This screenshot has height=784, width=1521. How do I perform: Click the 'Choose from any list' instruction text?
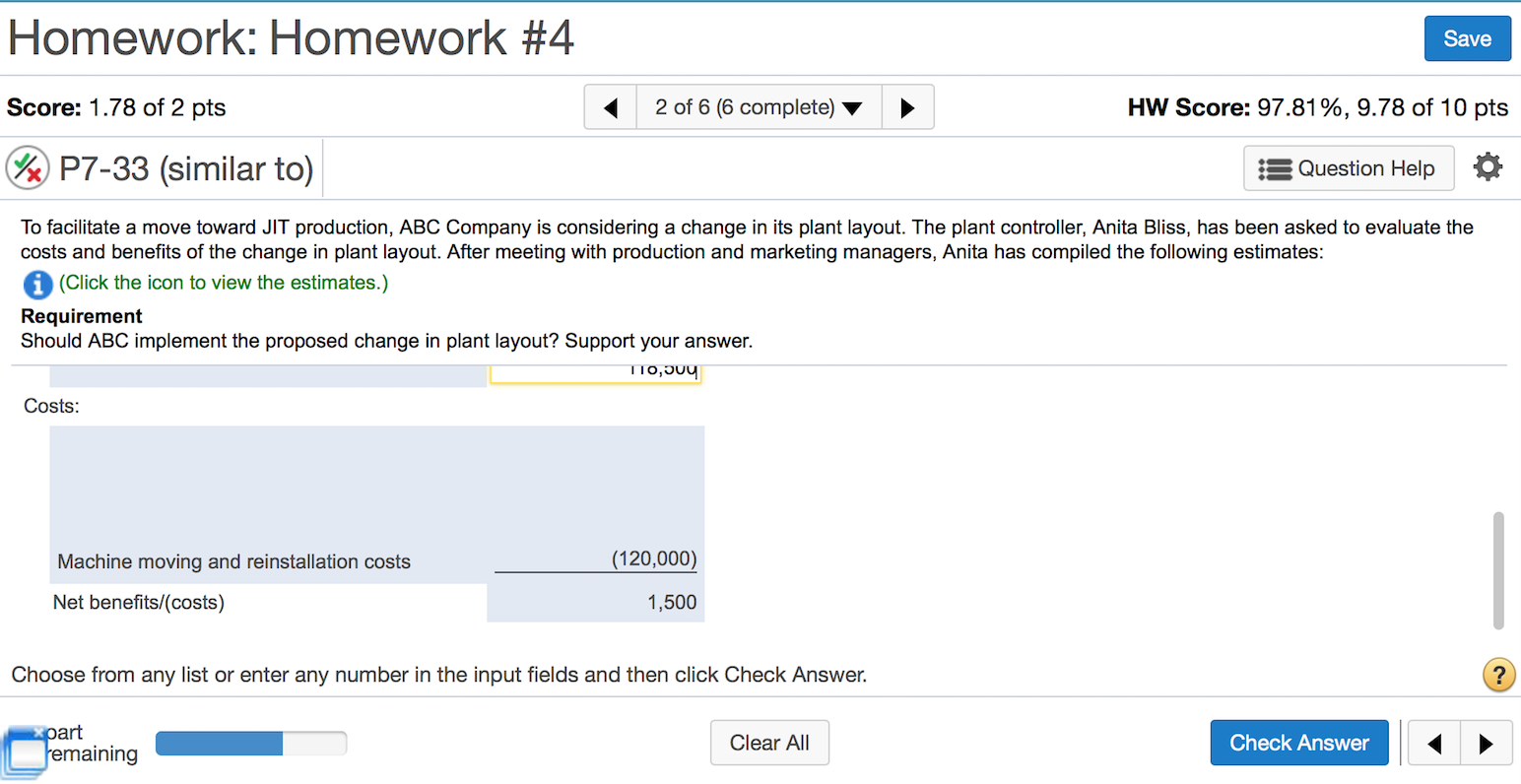pyautogui.click(x=439, y=675)
